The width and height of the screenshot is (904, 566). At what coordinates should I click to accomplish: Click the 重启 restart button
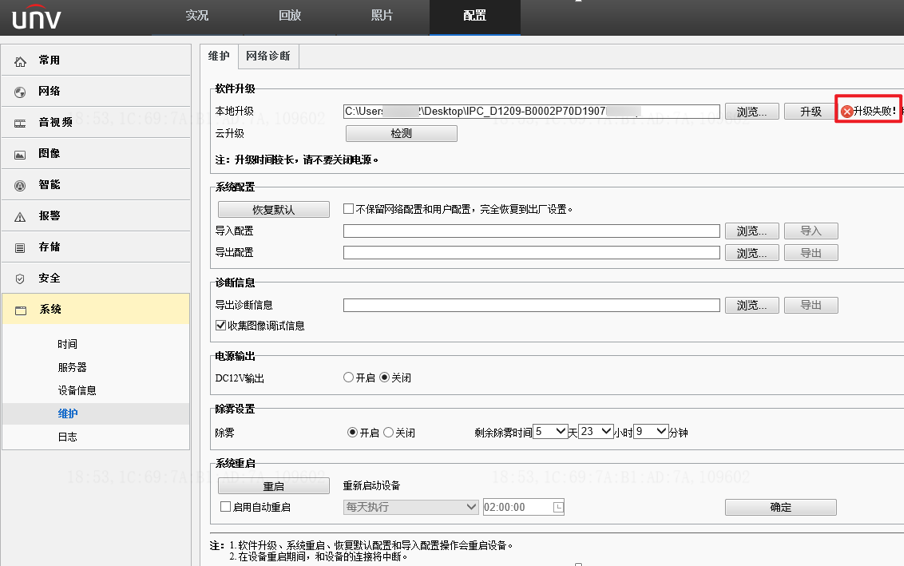click(x=274, y=486)
